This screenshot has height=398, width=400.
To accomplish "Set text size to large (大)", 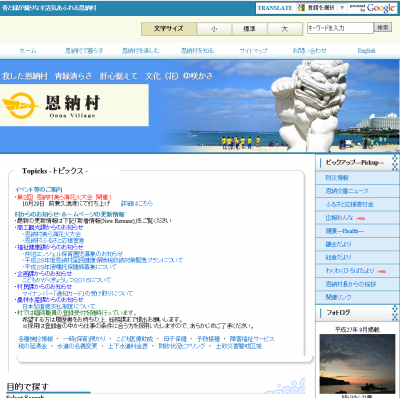I will [285, 29].
